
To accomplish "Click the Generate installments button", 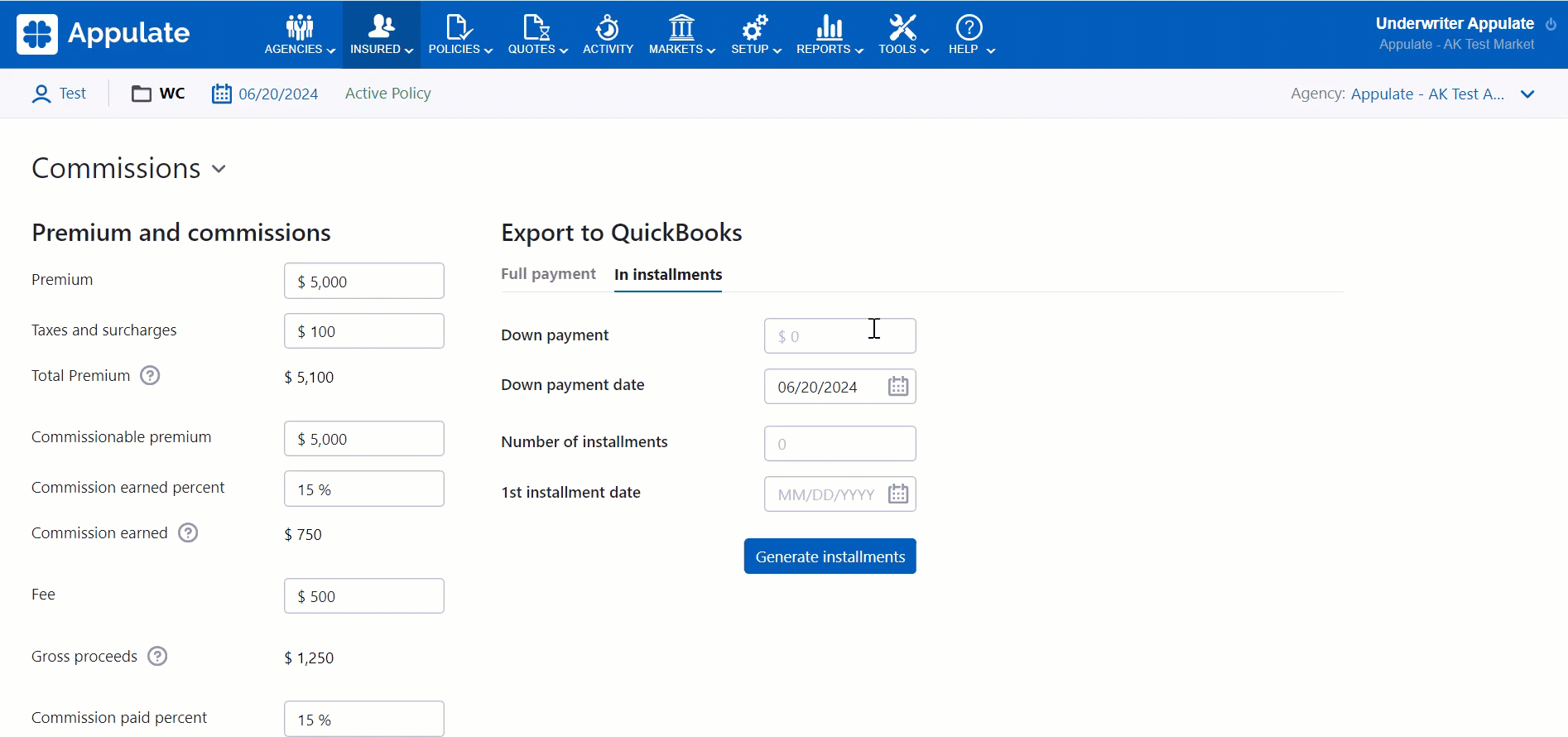I will (830, 556).
